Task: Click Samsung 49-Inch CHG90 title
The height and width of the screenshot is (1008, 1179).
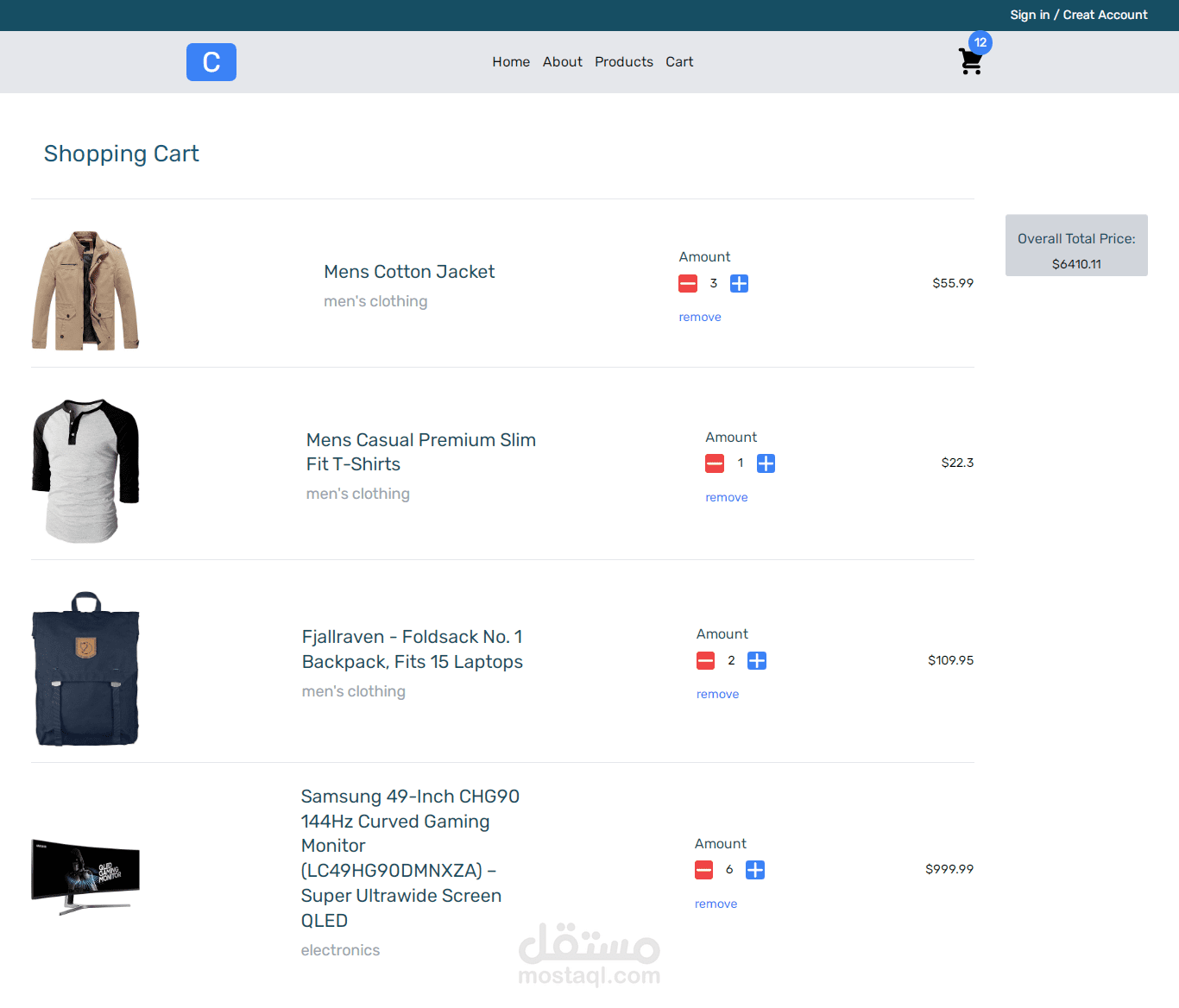Action: pos(410,859)
